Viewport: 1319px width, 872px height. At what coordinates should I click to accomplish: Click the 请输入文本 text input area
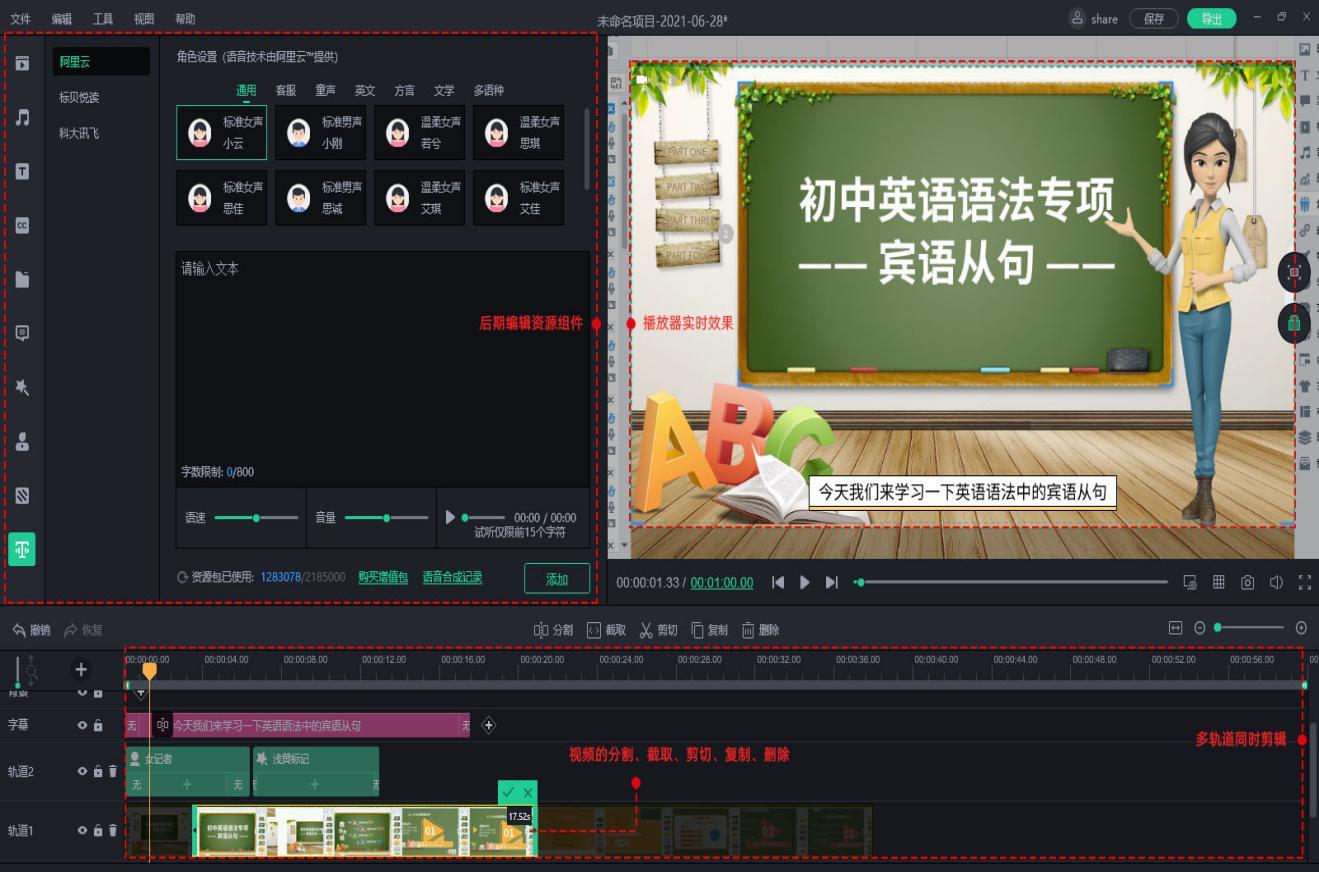[x=382, y=360]
